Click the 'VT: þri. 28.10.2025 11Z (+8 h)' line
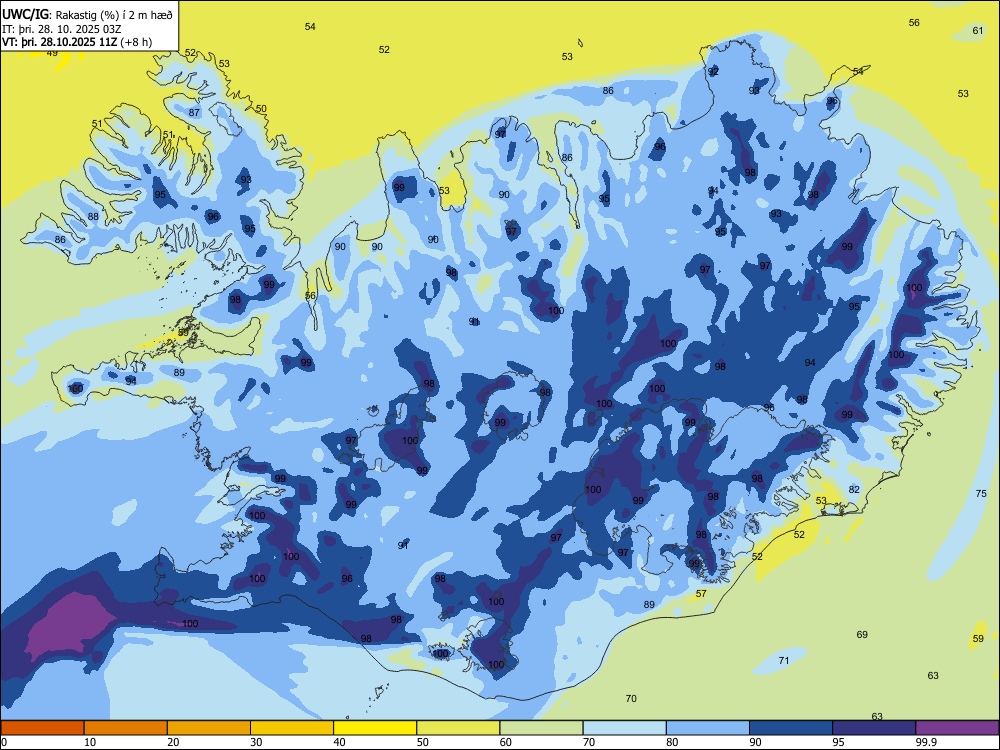 coord(77,42)
